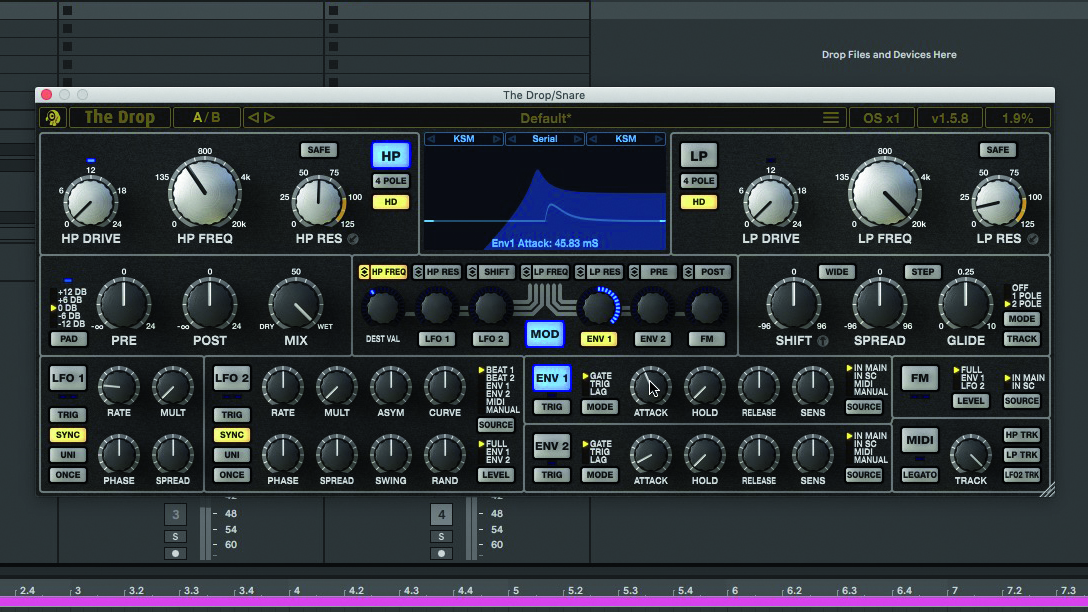Image resolution: width=1088 pixels, height=612 pixels.
Task: Click ENV 2 TRIG button
Action: (552, 475)
